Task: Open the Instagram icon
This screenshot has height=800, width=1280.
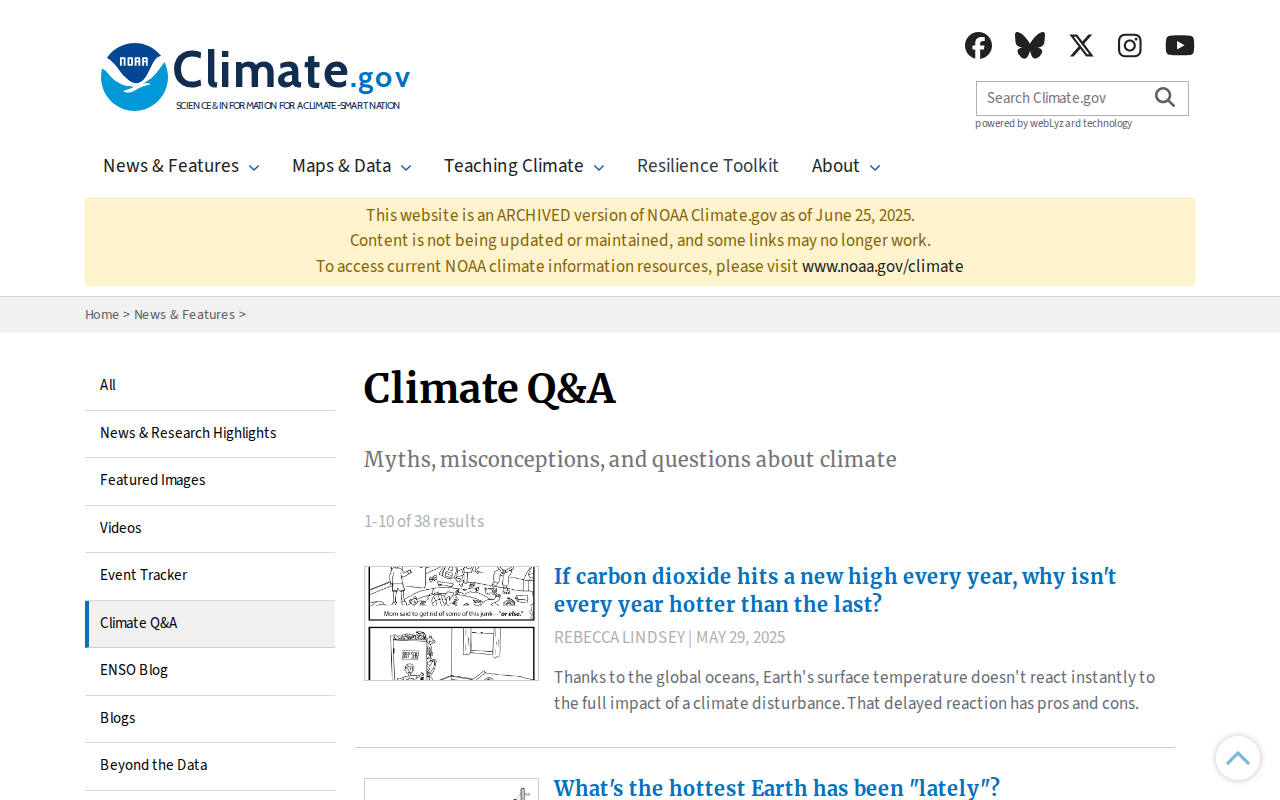Action: [x=1130, y=45]
